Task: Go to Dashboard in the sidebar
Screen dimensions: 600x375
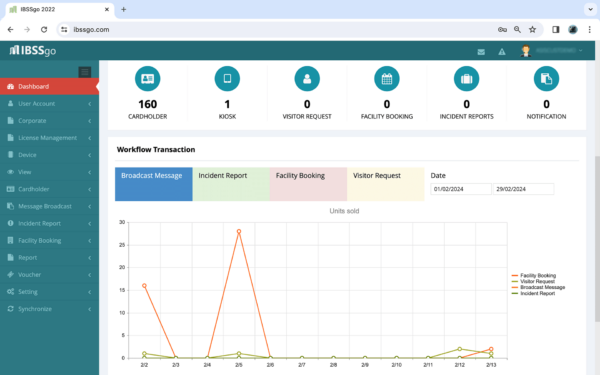Action: (49, 86)
